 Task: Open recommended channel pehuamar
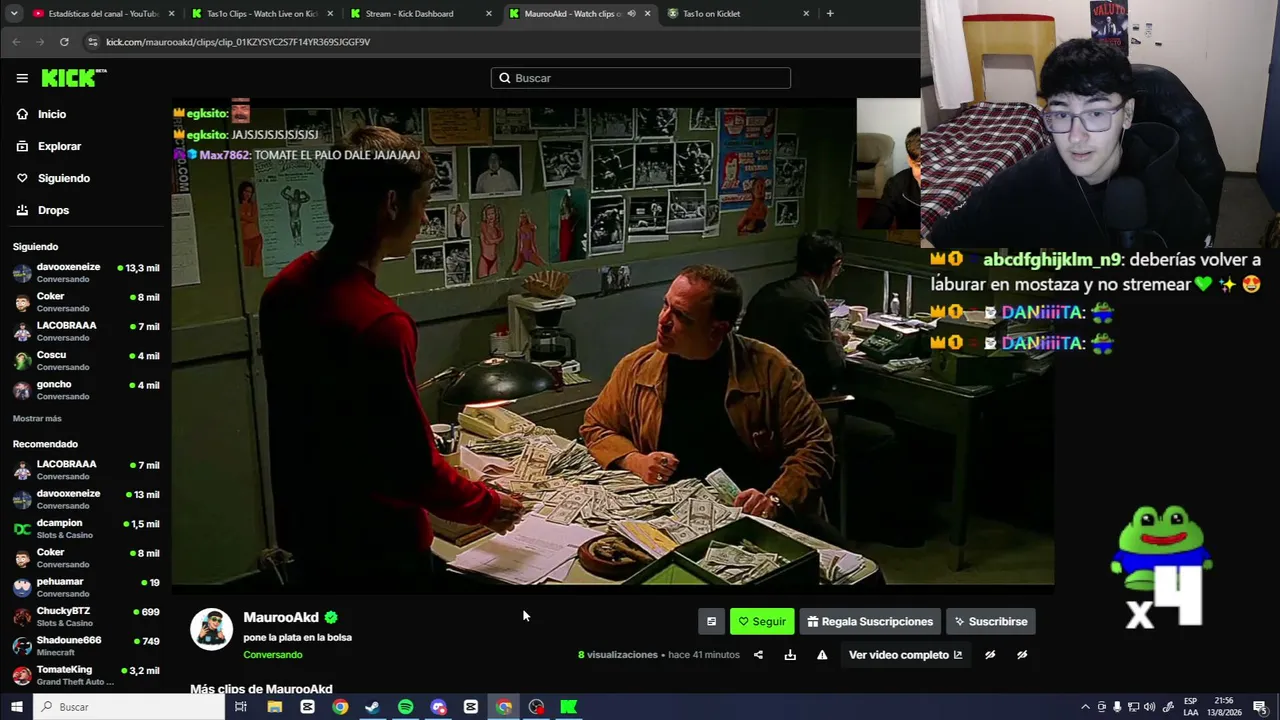(86, 587)
